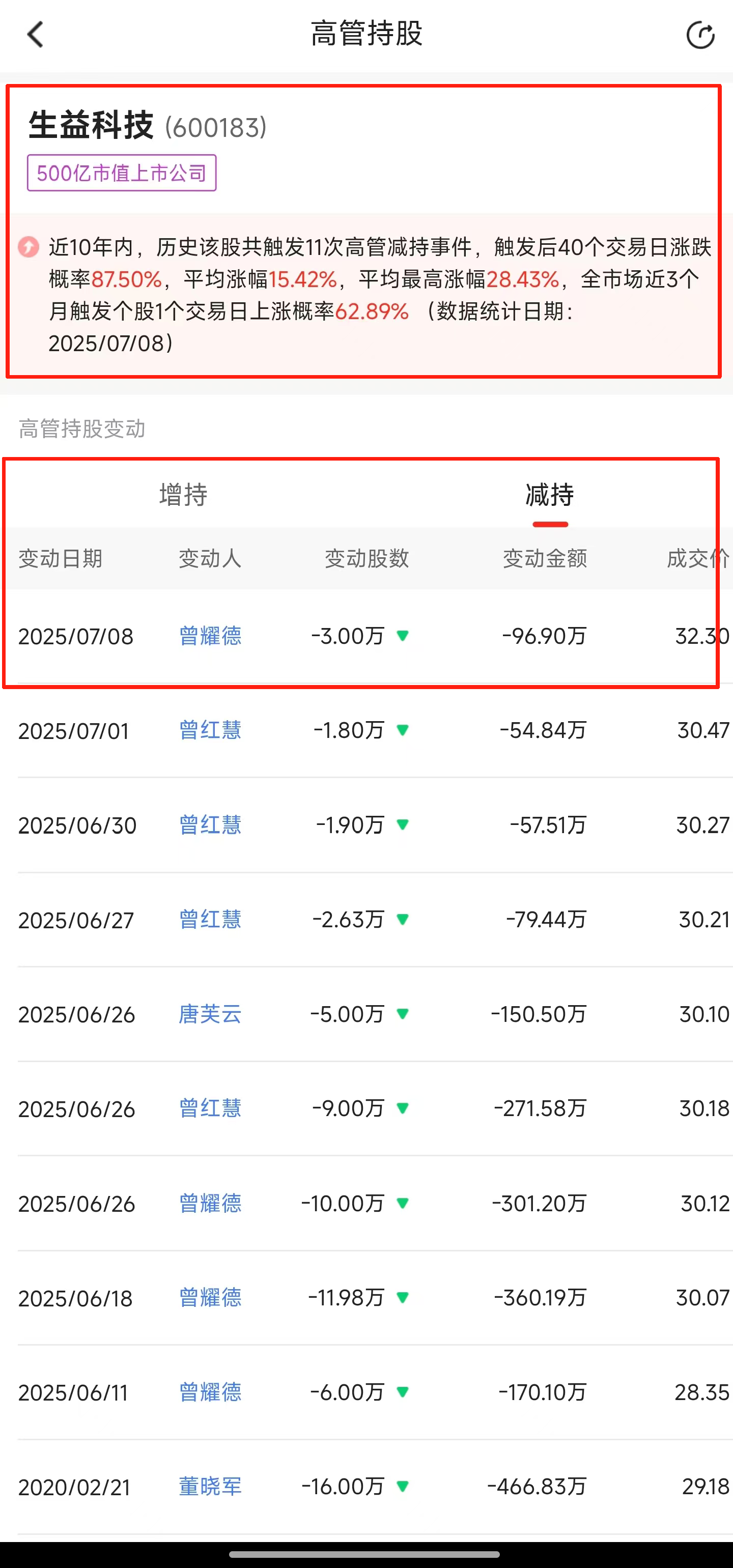Select the 2025/06/11 date cell

click(x=73, y=1393)
